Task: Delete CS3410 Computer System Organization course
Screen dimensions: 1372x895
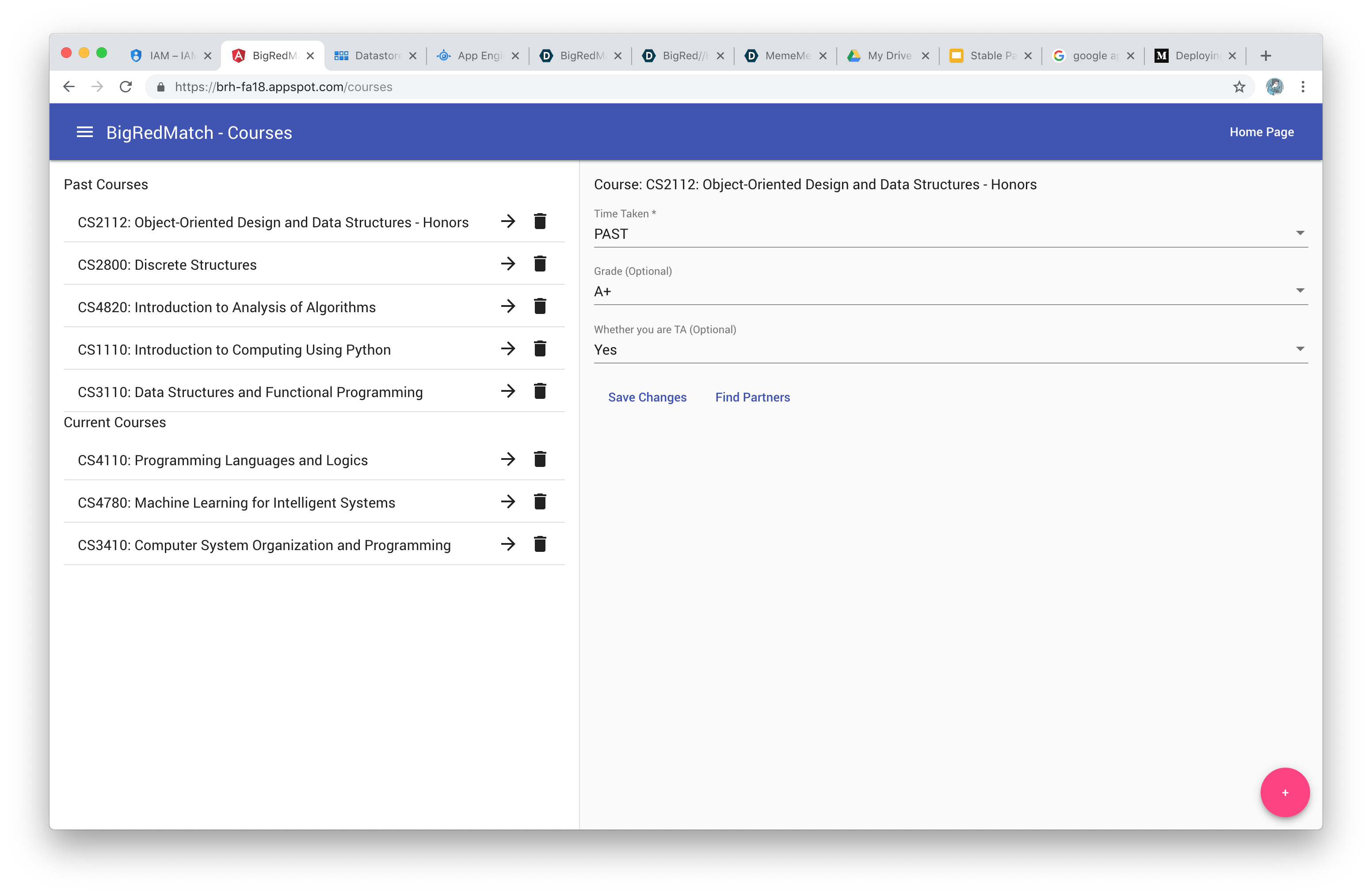Action: coord(540,544)
